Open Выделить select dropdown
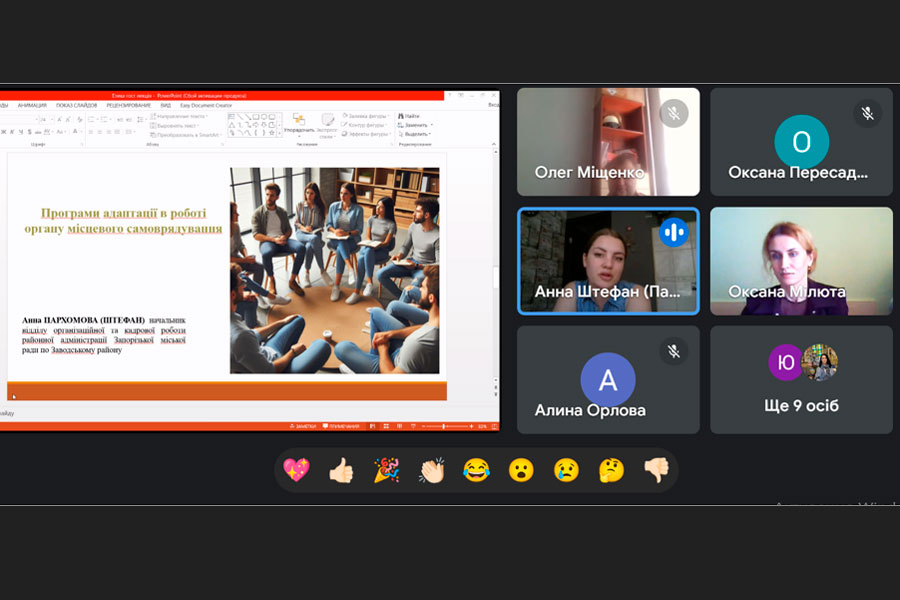This screenshot has width=900, height=600. pos(414,134)
